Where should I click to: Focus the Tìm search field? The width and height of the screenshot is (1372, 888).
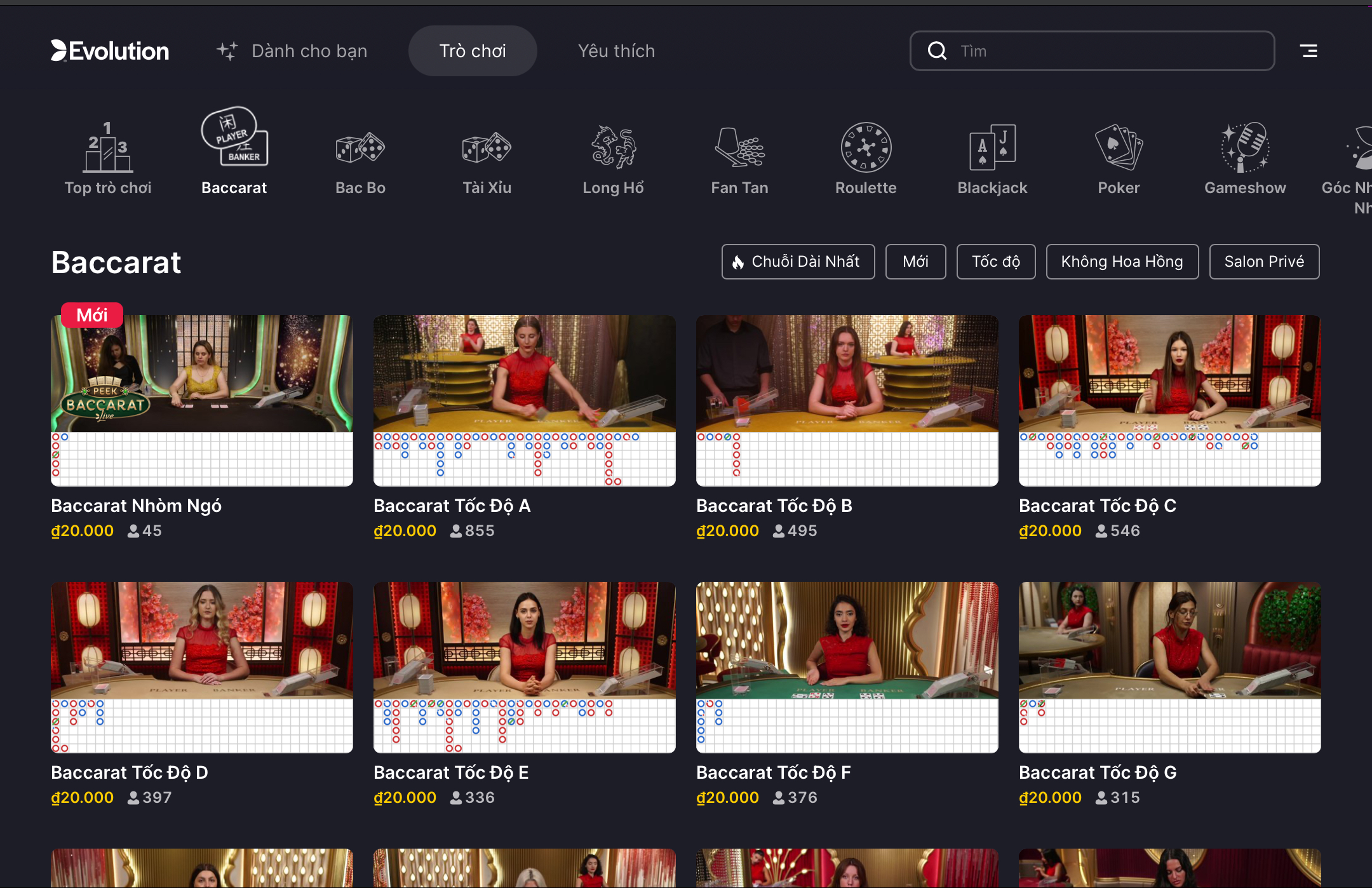[x=1092, y=51]
